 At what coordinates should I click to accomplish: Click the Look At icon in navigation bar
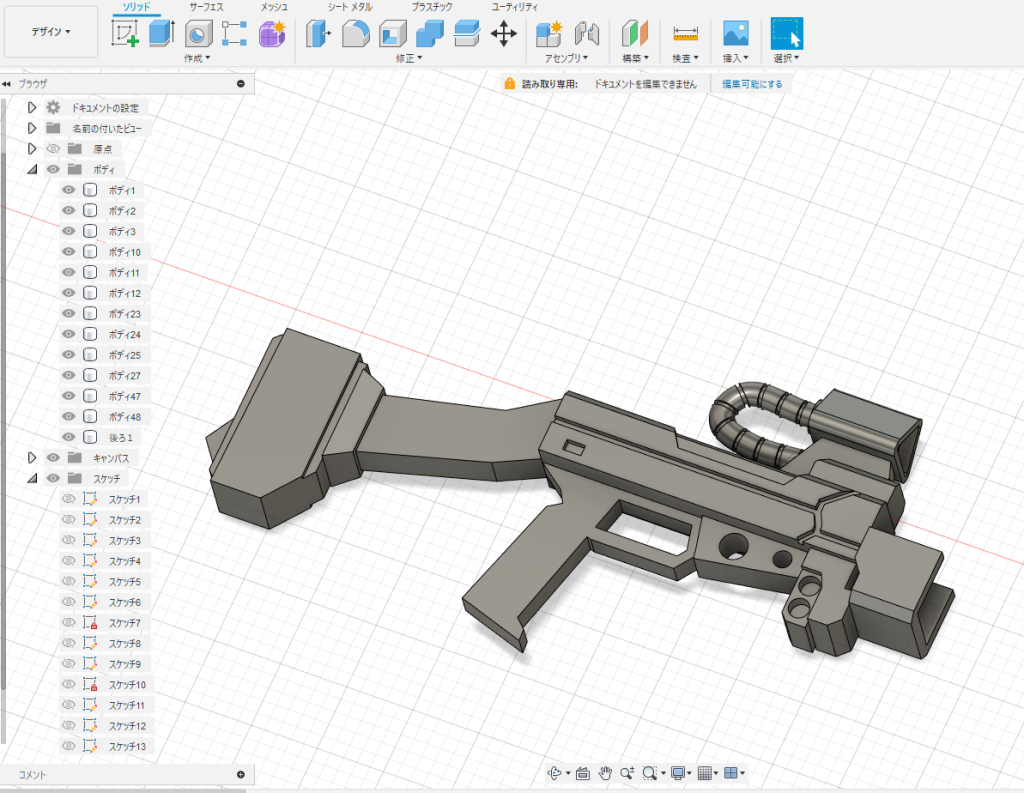tap(583, 773)
